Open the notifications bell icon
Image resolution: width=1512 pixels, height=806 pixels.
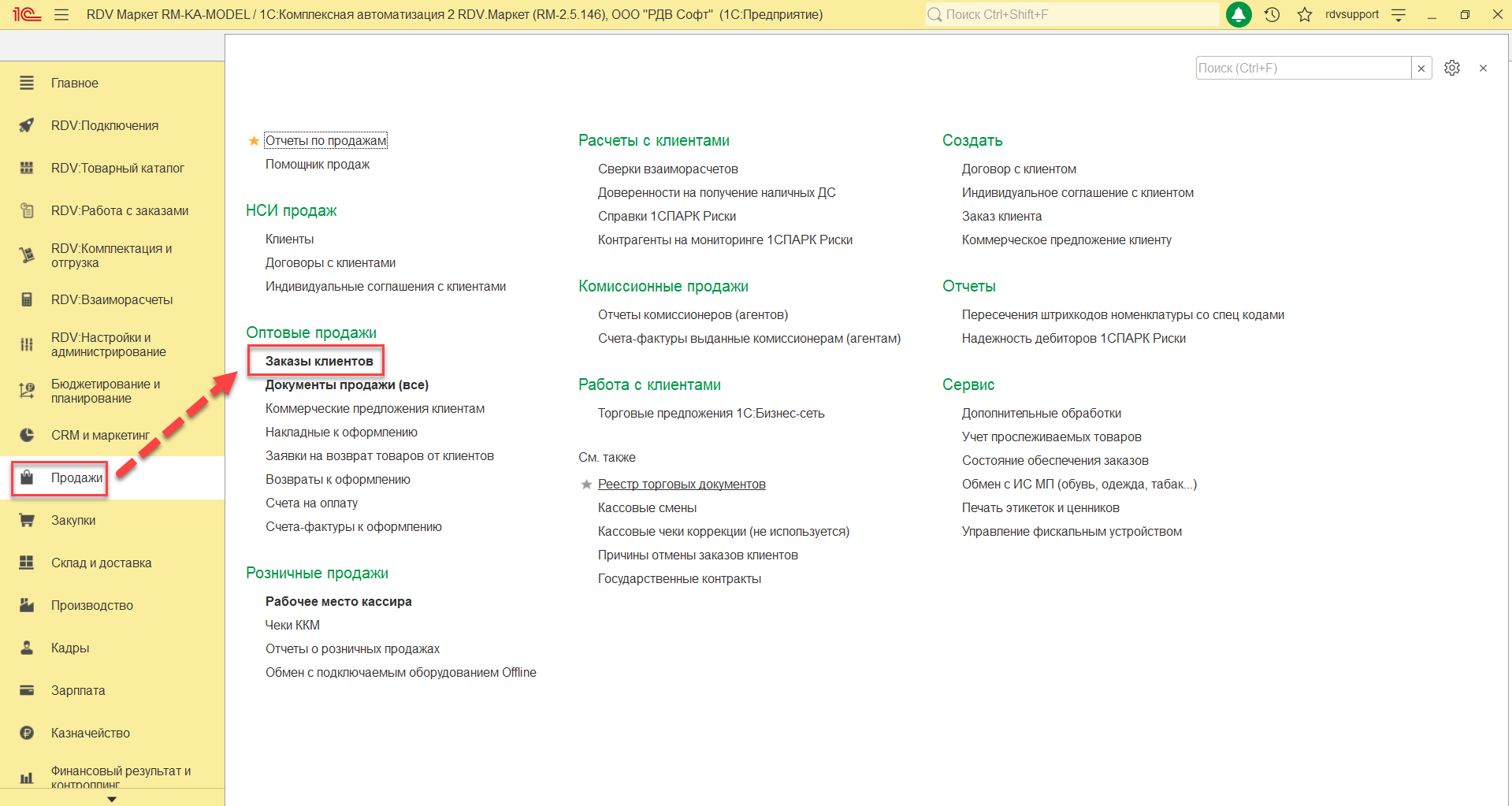1239,14
